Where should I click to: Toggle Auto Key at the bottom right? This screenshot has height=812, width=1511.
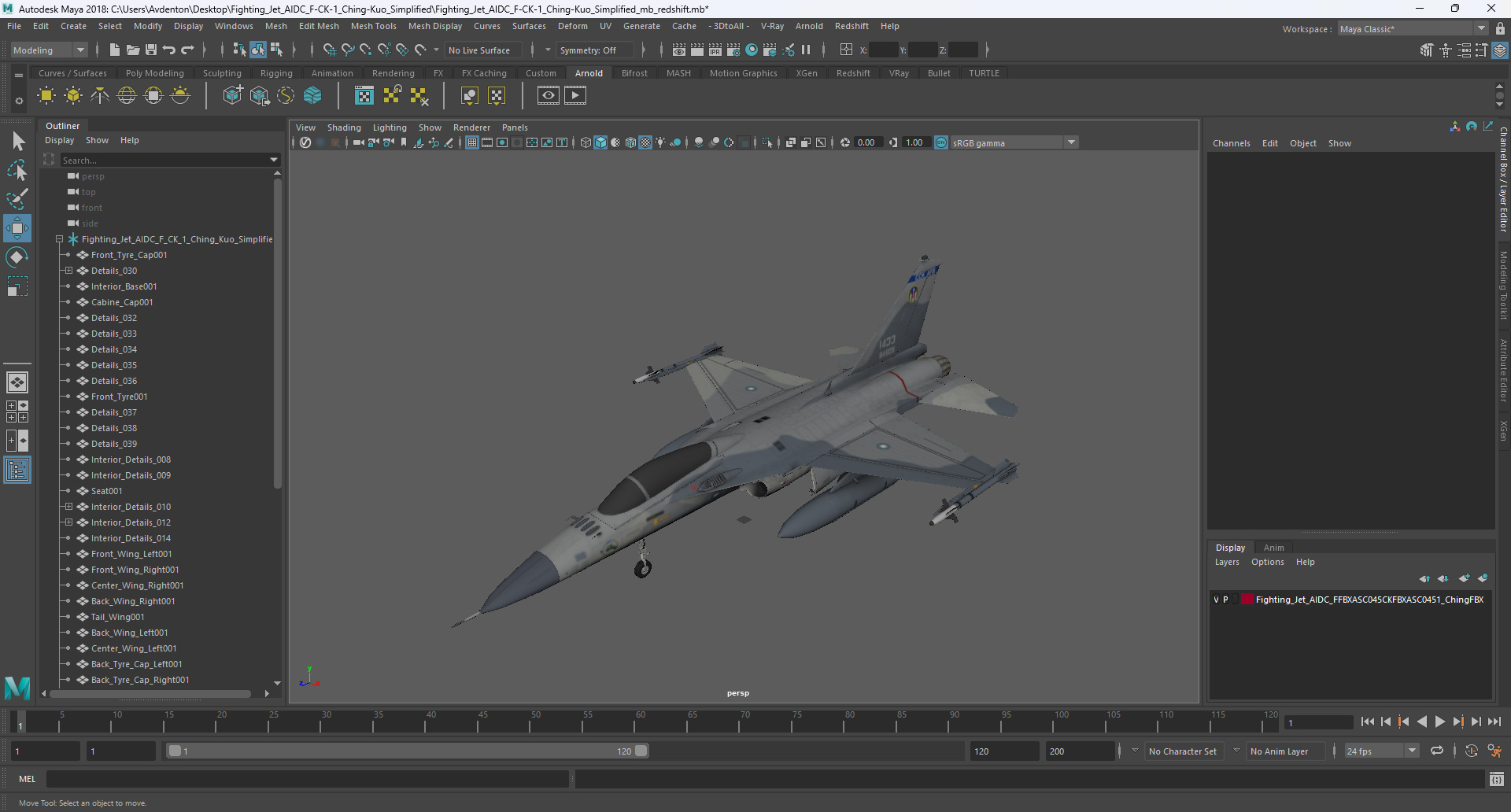tap(1472, 751)
